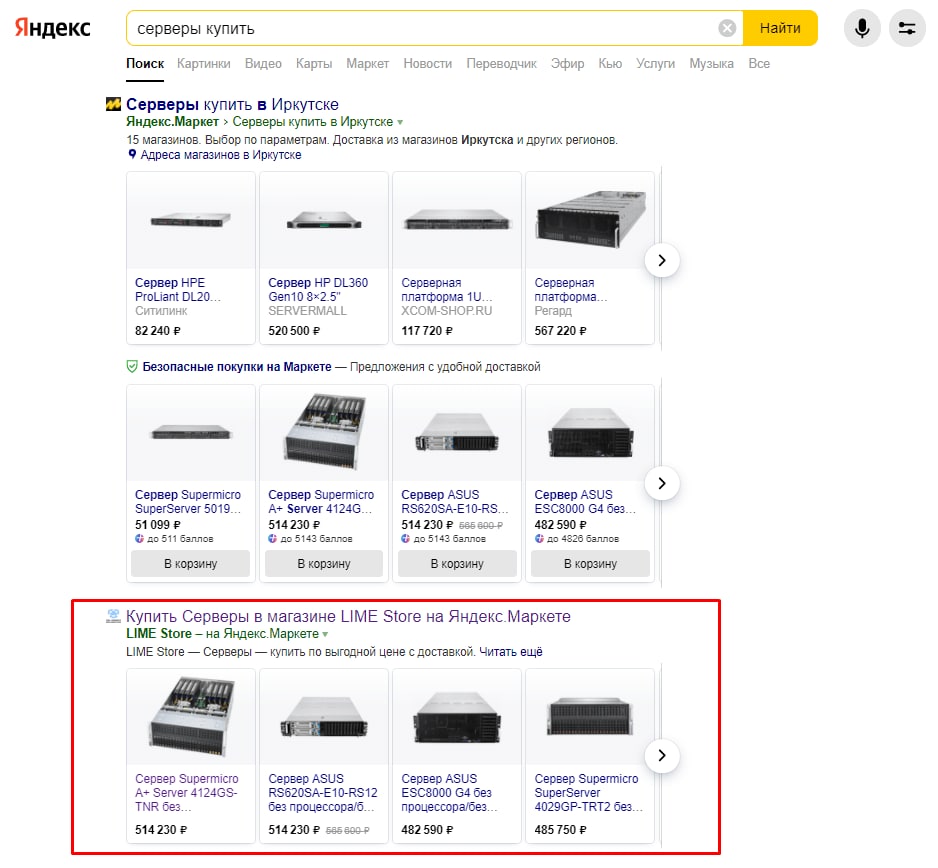Viewport: 938px width, 868px height.
Task: Add ASUS ESC8000 G4 to cart
Action: click(x=590, y=564)
